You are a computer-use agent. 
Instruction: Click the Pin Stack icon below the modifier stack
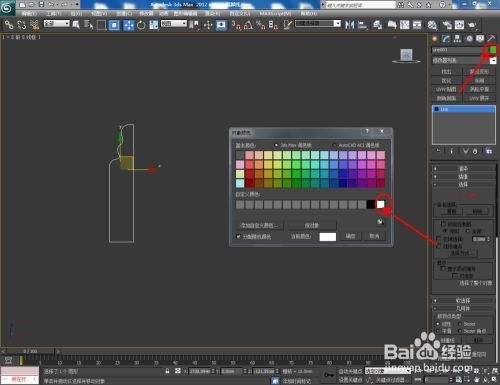(438, 151)
